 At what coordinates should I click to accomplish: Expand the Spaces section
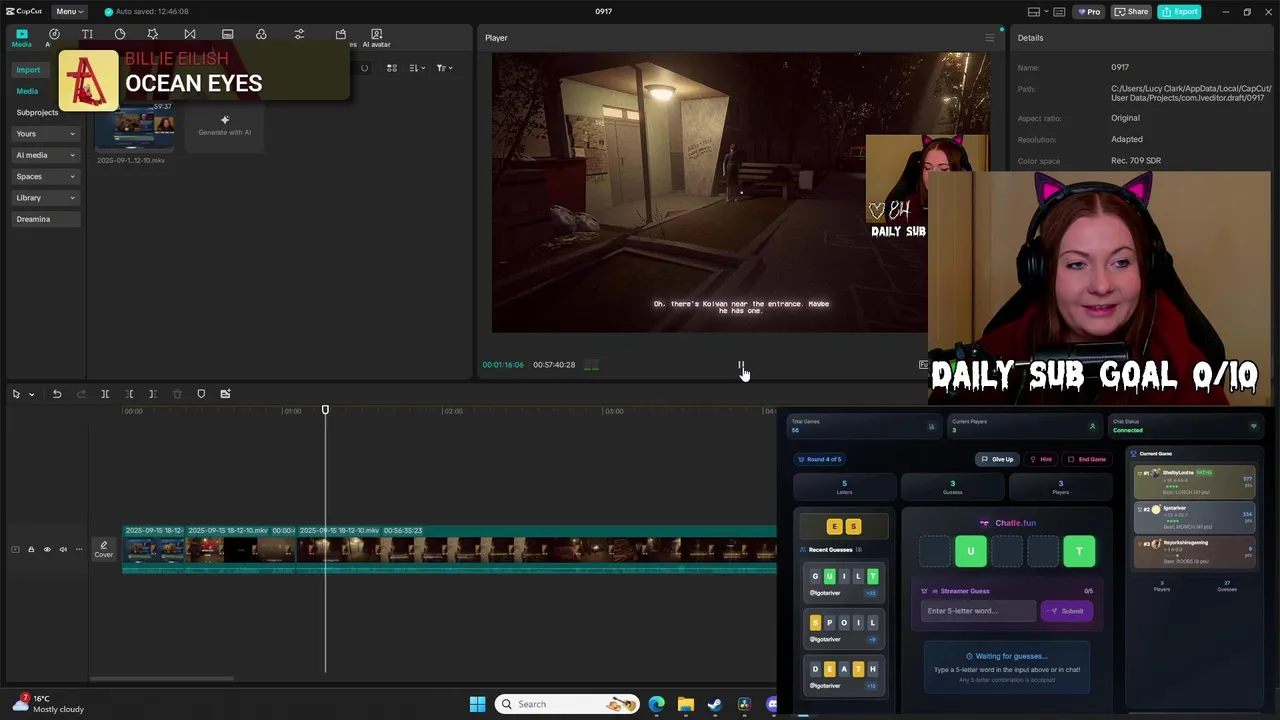click(45, 176)
